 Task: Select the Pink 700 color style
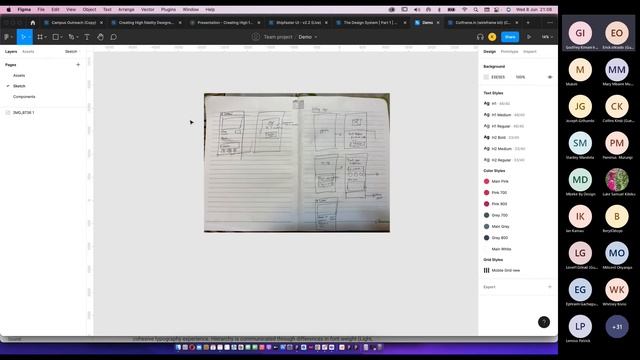499,193
